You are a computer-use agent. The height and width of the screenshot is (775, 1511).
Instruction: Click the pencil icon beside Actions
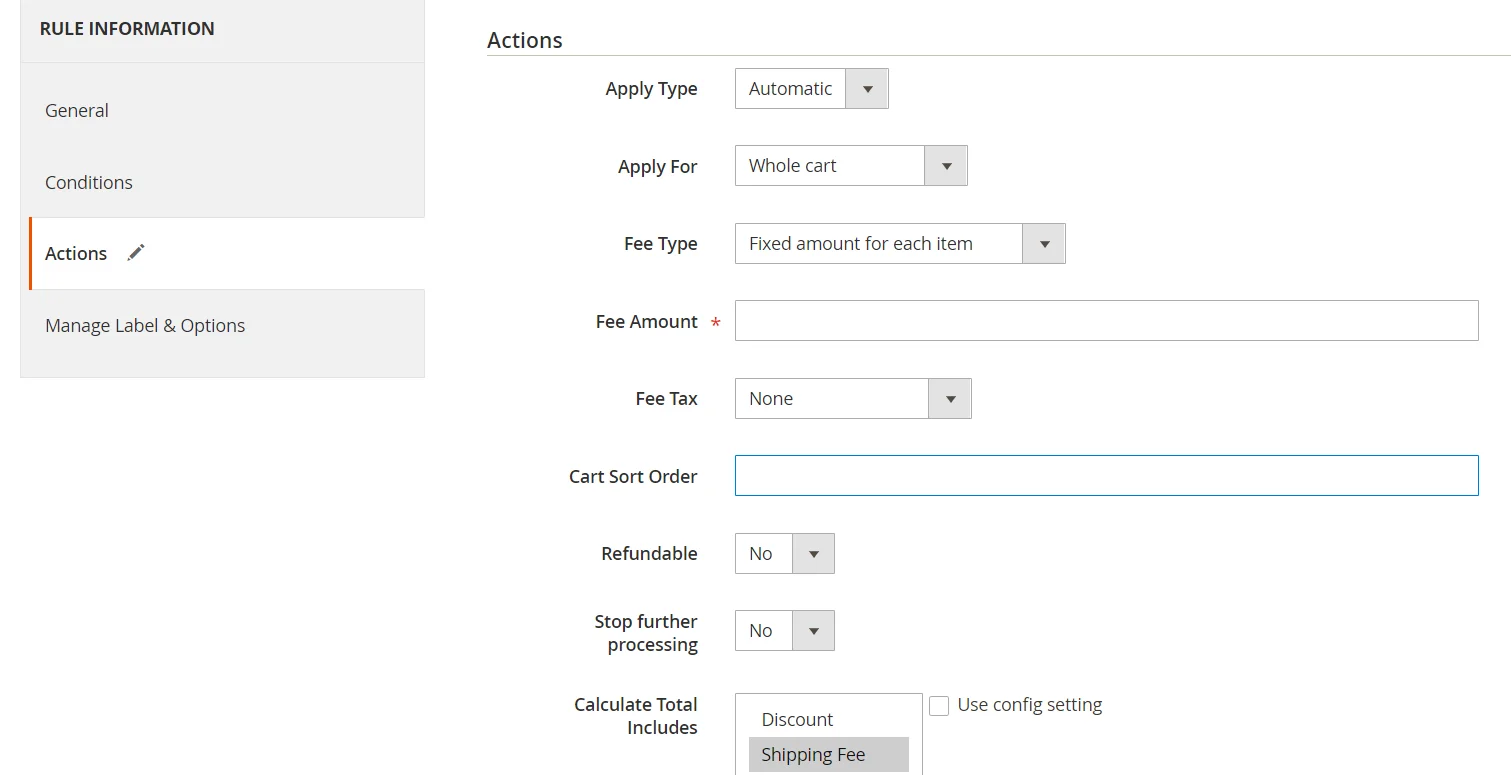tap(136, 253)
